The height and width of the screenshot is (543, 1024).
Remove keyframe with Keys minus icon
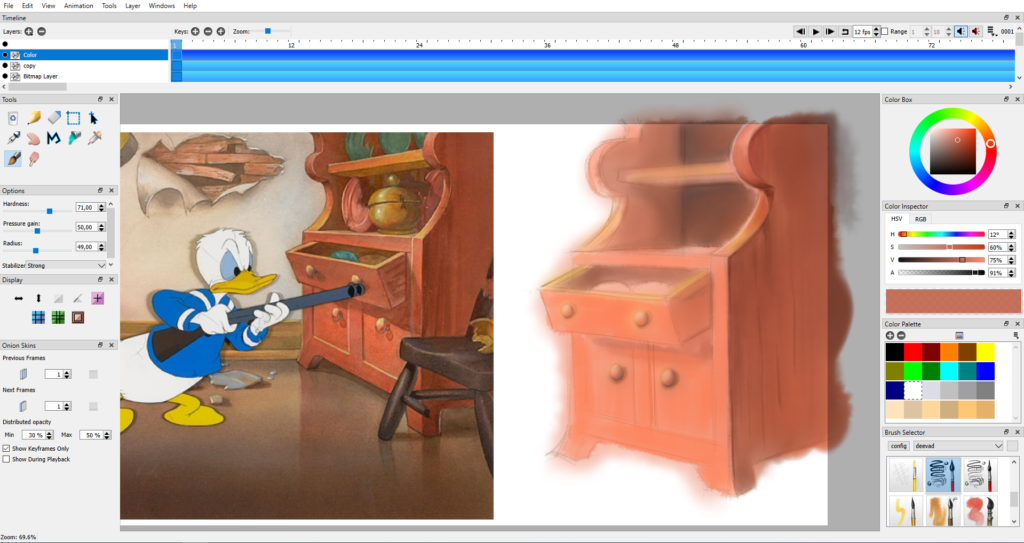[x=208, y=31]
